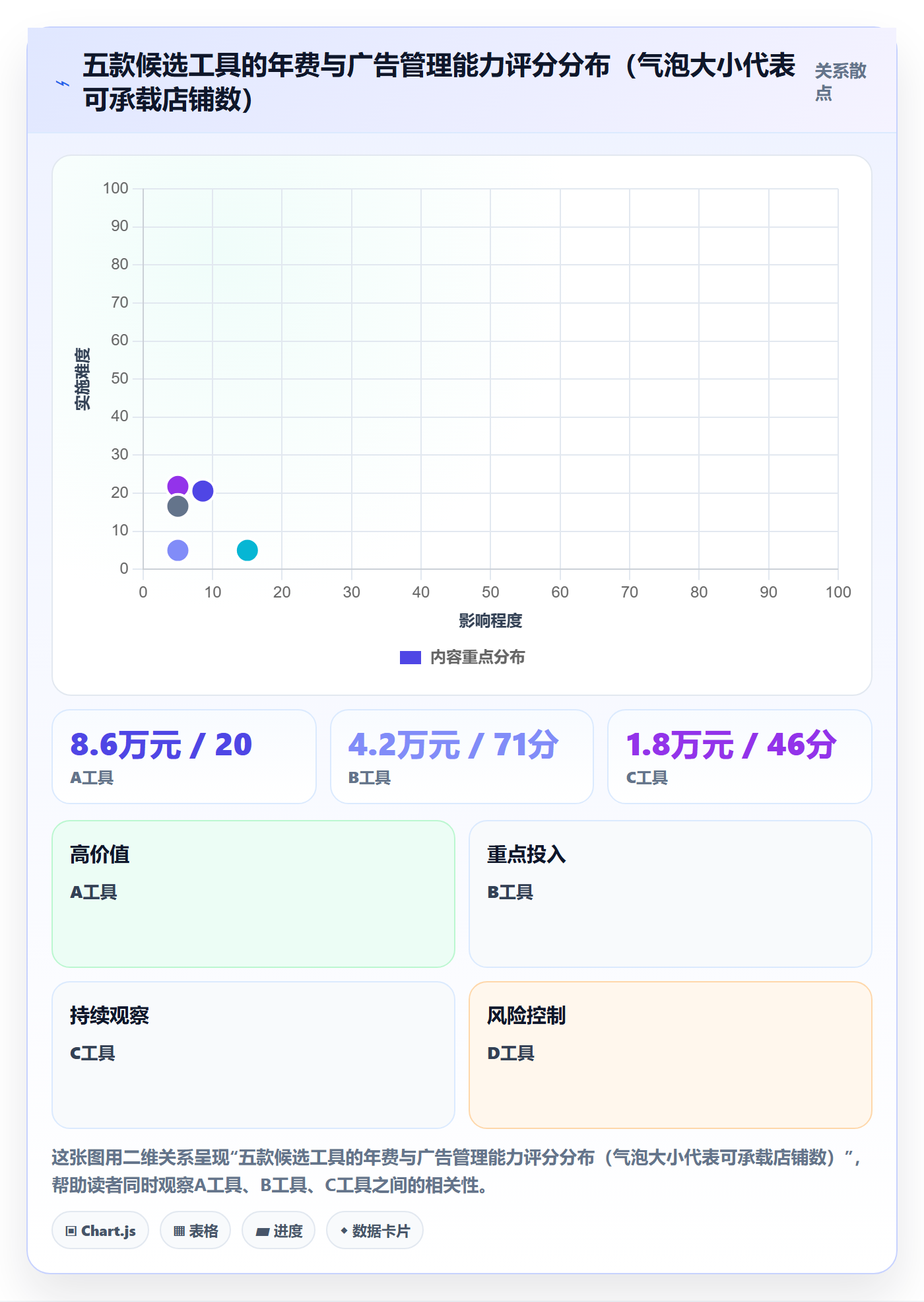924x1302 pixels.
Task: Select the 风险控制 quadrant card
Action: (x=670, y=1055)
